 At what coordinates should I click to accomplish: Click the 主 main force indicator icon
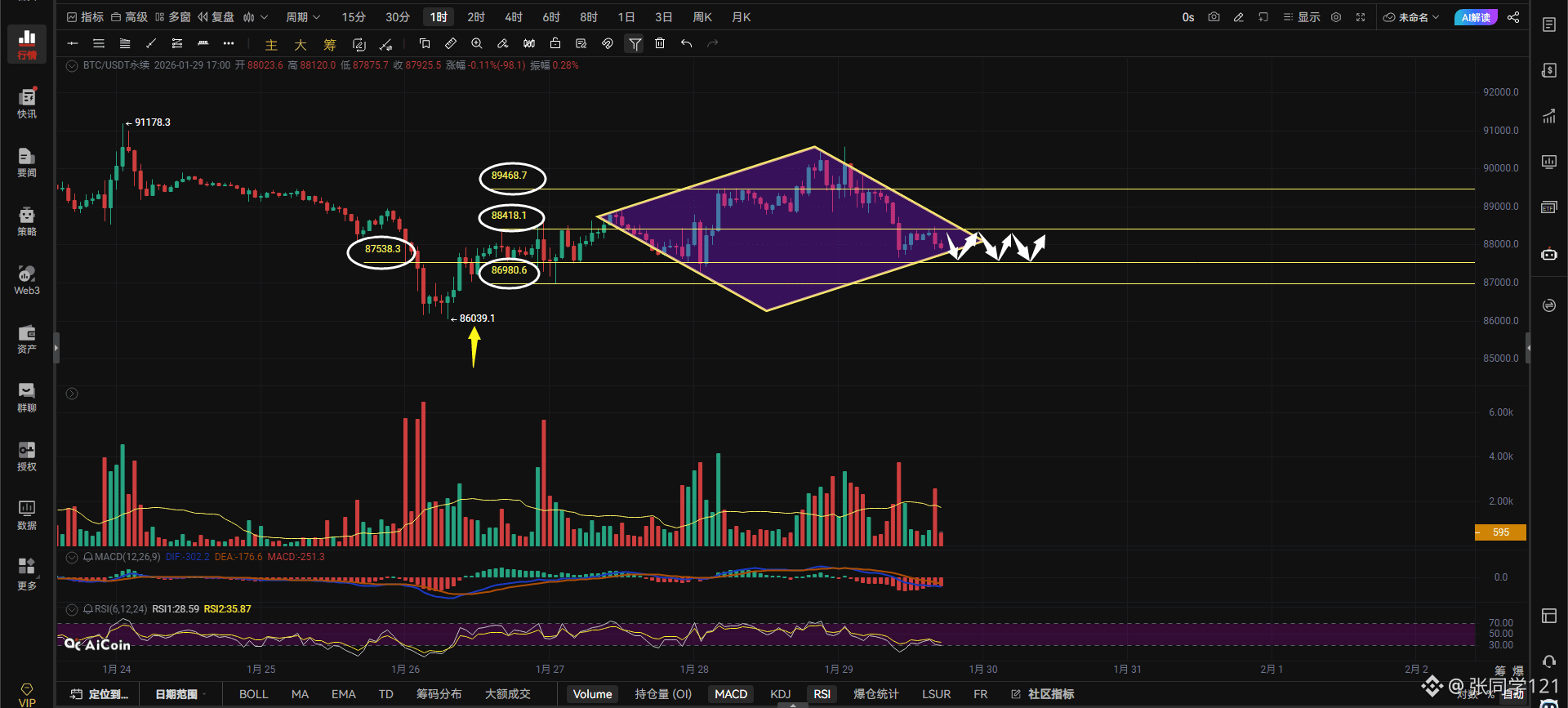click(271, 45)
